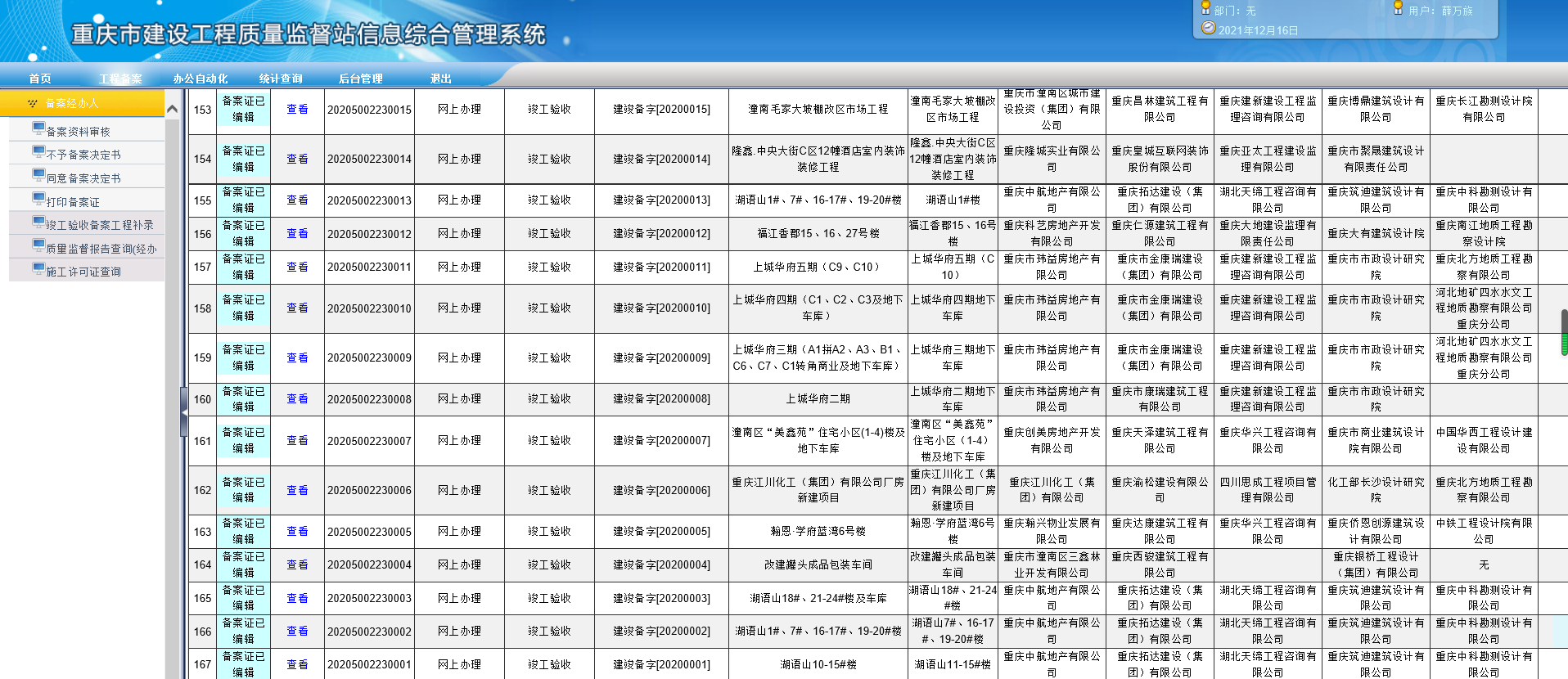Image resolution: width=1568 pixels, height=679 pixels.
Task: Click the user name 薛万族
Action: pos(1457,11)
